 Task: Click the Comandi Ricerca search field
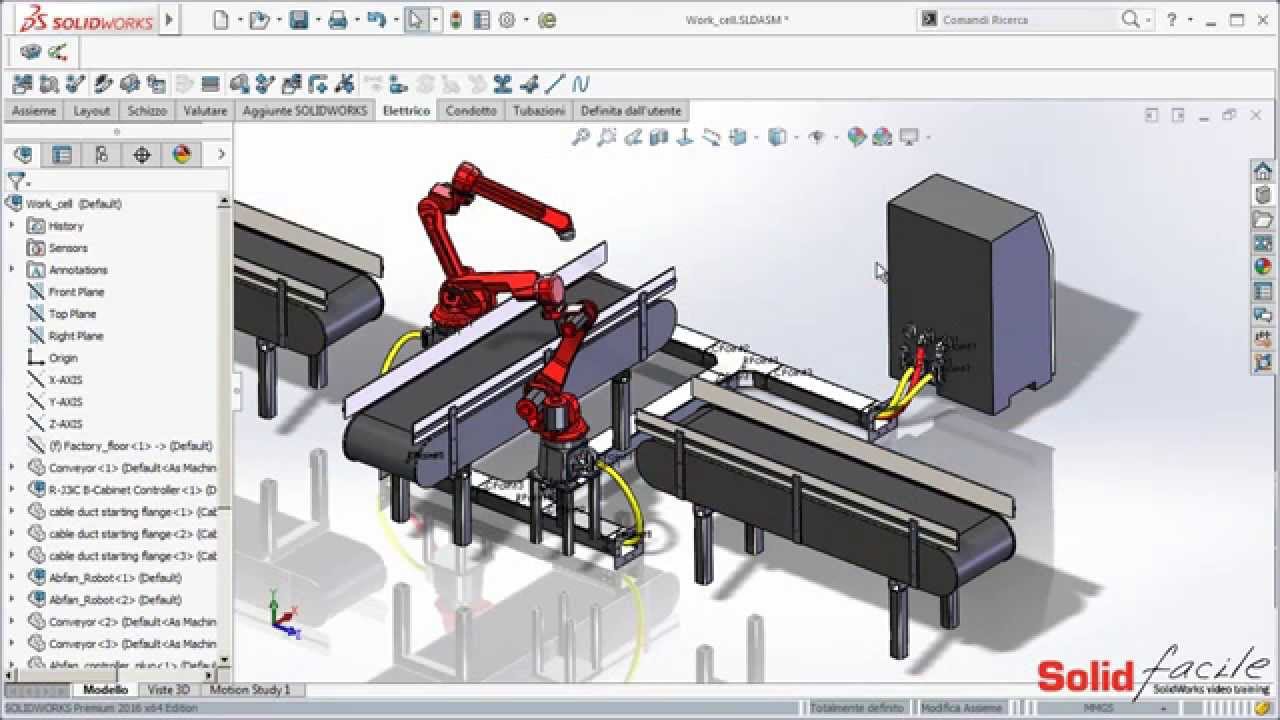click(x=1020, y=19)
